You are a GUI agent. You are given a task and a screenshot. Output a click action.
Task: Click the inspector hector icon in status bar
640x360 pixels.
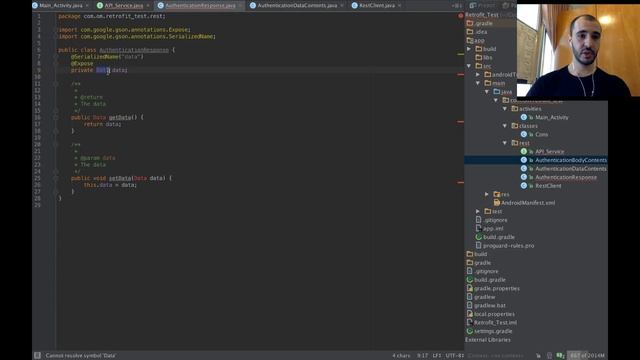[549, 356]
